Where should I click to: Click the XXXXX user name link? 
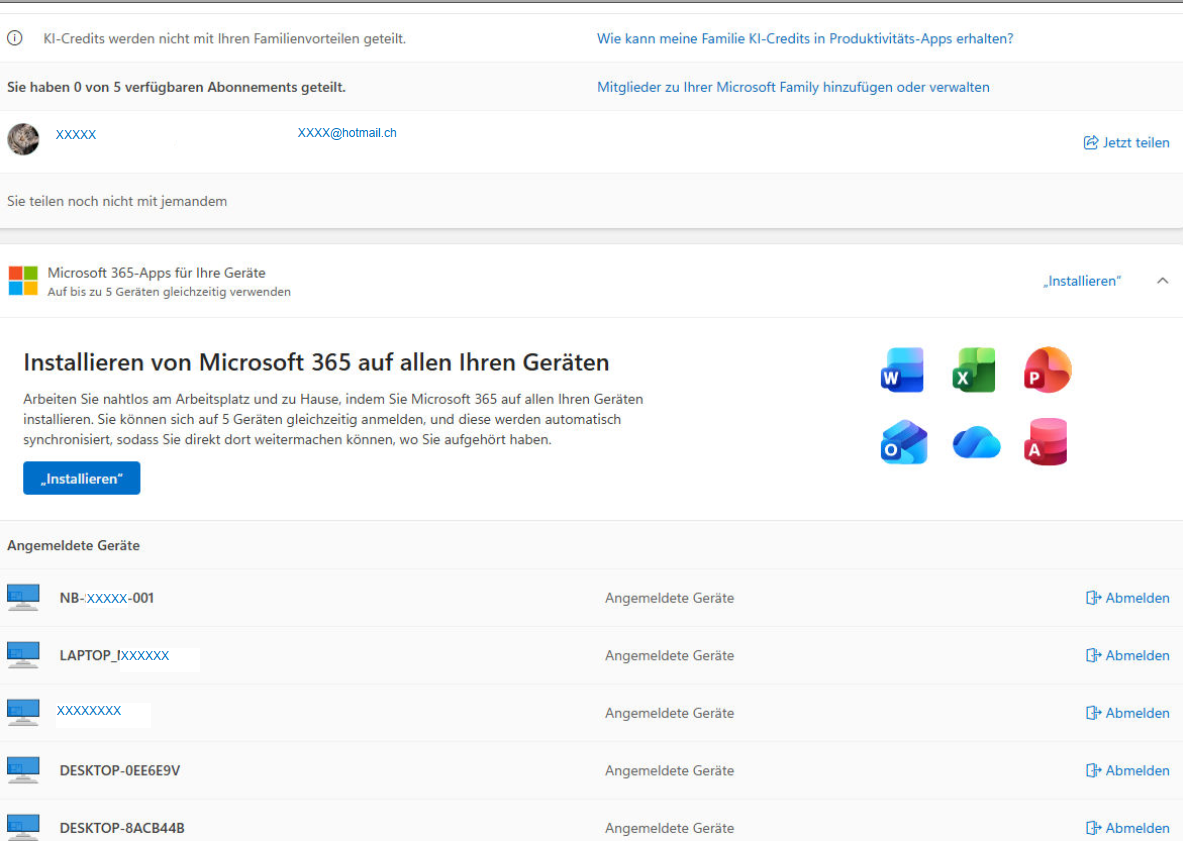click(x=76, y=134)
